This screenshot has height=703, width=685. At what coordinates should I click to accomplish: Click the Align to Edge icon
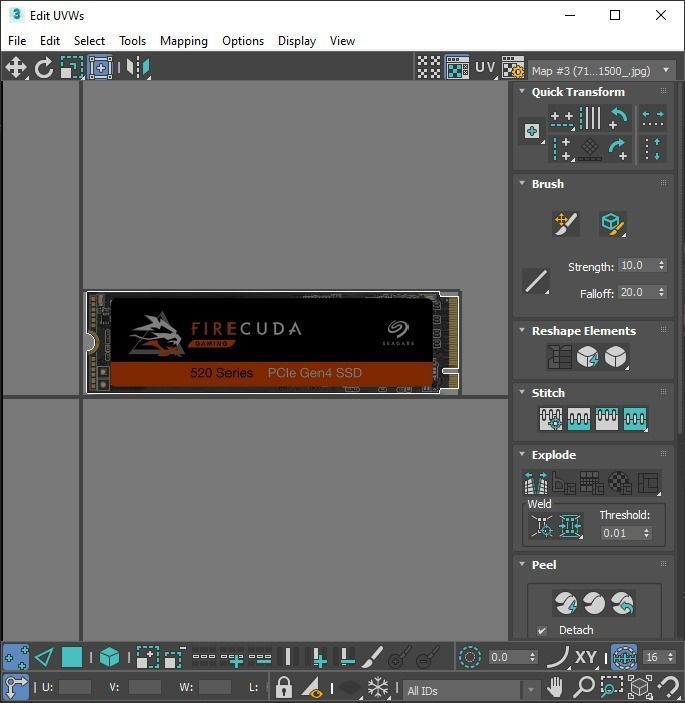click(590, 149)
